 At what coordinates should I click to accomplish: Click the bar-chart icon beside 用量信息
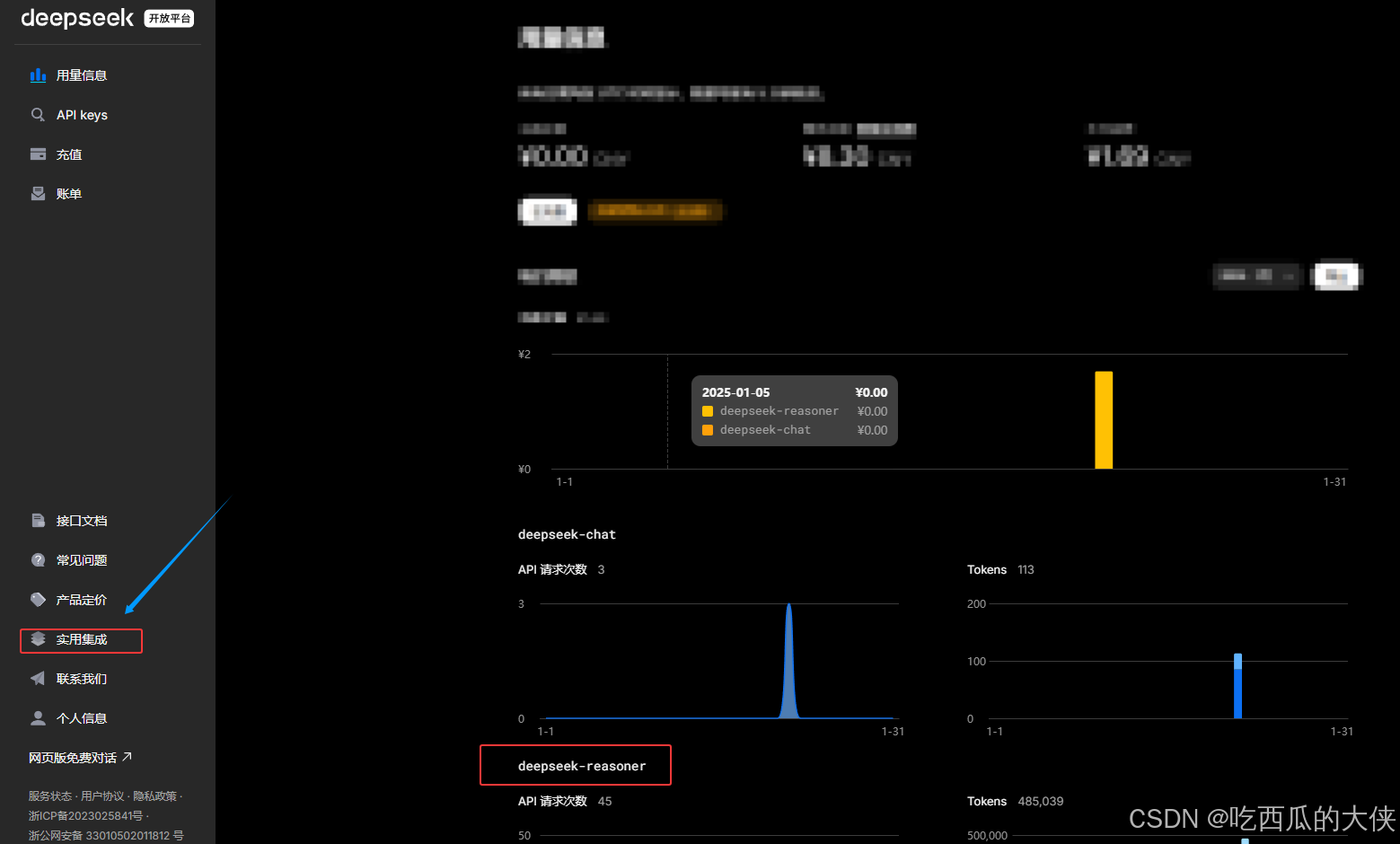tap(38, 75)
